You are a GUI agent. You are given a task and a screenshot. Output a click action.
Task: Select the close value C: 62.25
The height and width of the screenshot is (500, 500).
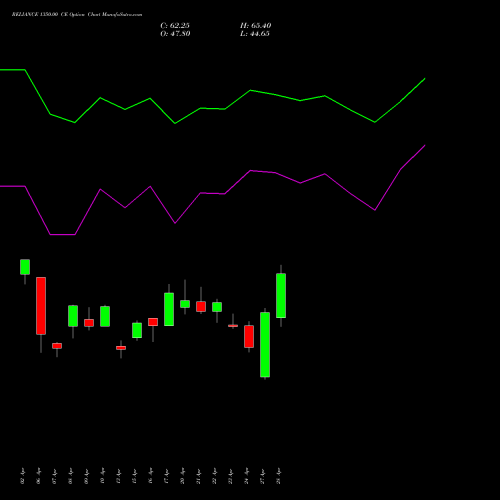point(175,26)
